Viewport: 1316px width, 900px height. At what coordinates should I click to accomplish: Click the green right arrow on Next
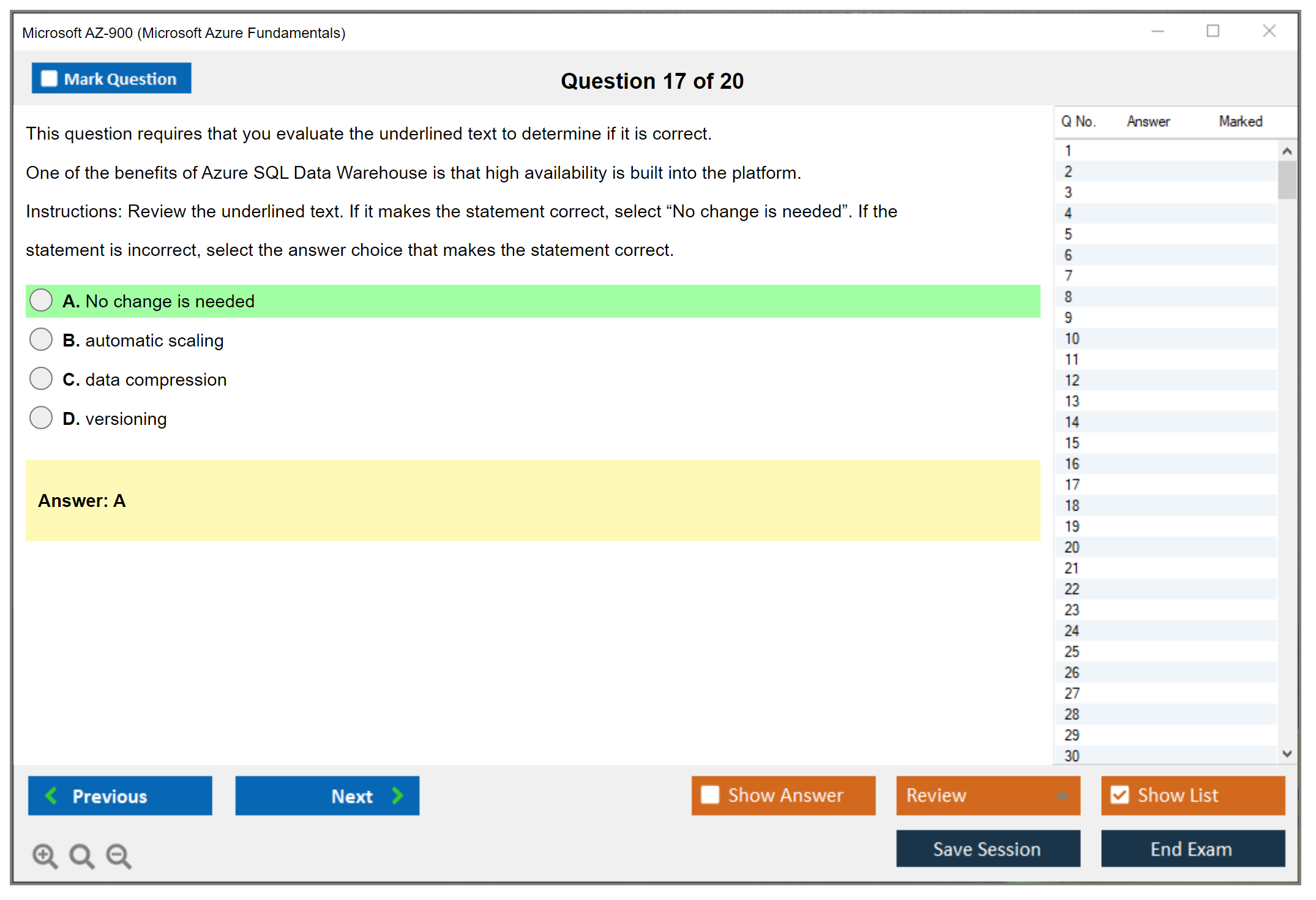(x=398, y=796)
